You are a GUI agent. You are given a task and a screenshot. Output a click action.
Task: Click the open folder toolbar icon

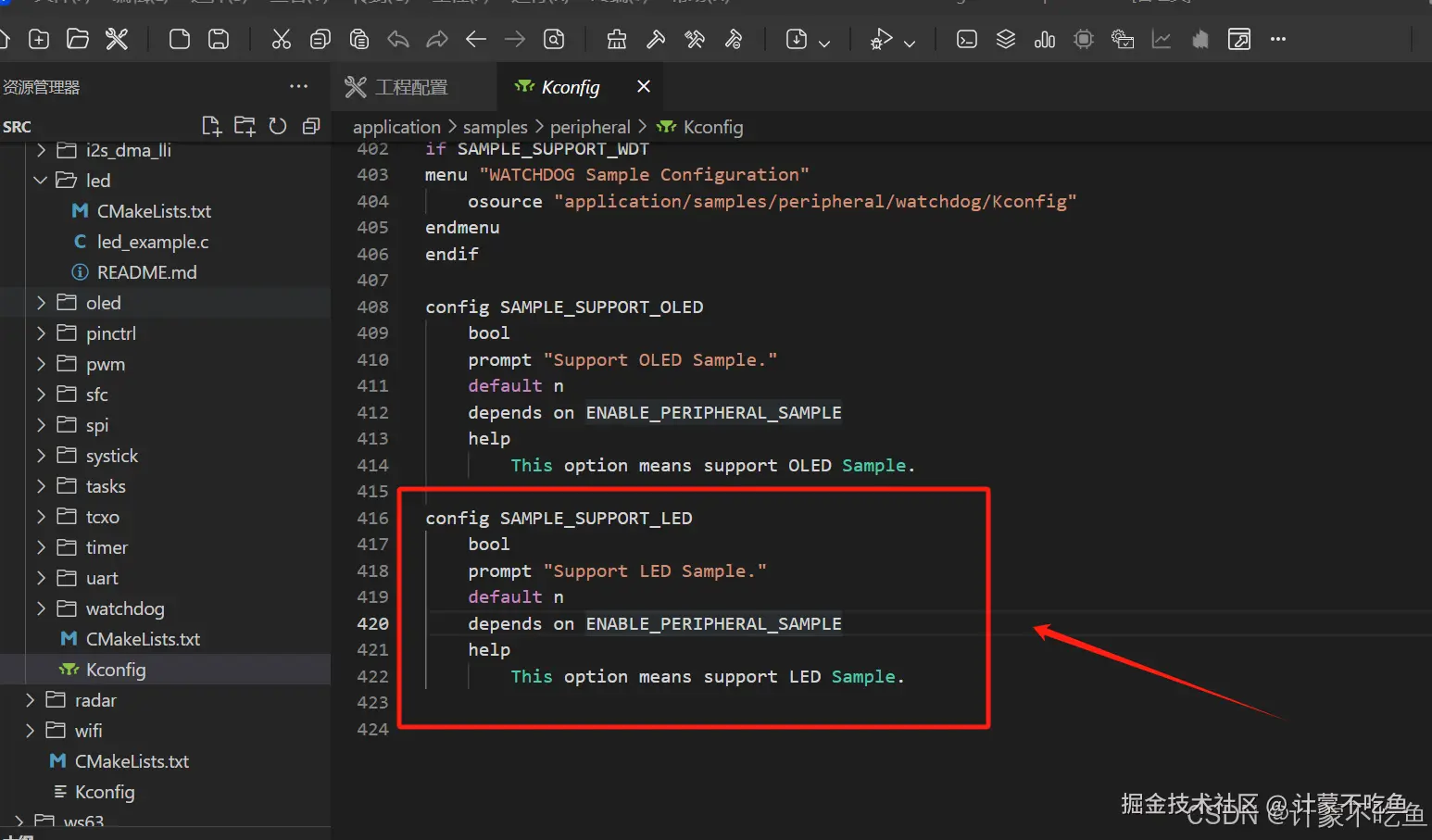click(78, 39)
